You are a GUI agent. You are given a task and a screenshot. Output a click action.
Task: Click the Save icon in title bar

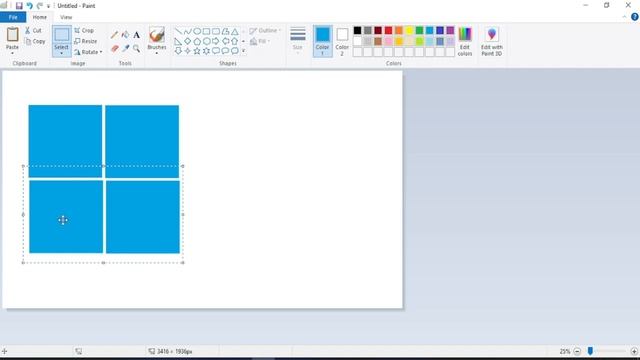19,6
